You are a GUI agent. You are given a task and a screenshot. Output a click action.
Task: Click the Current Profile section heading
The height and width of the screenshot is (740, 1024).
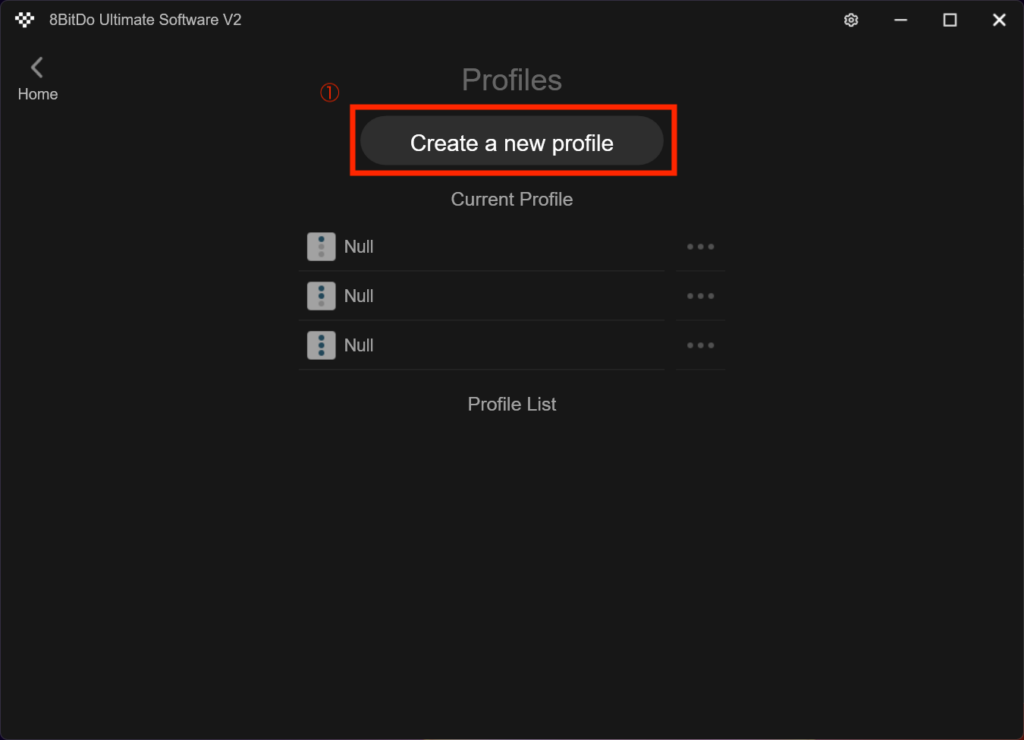click(512, 199)
